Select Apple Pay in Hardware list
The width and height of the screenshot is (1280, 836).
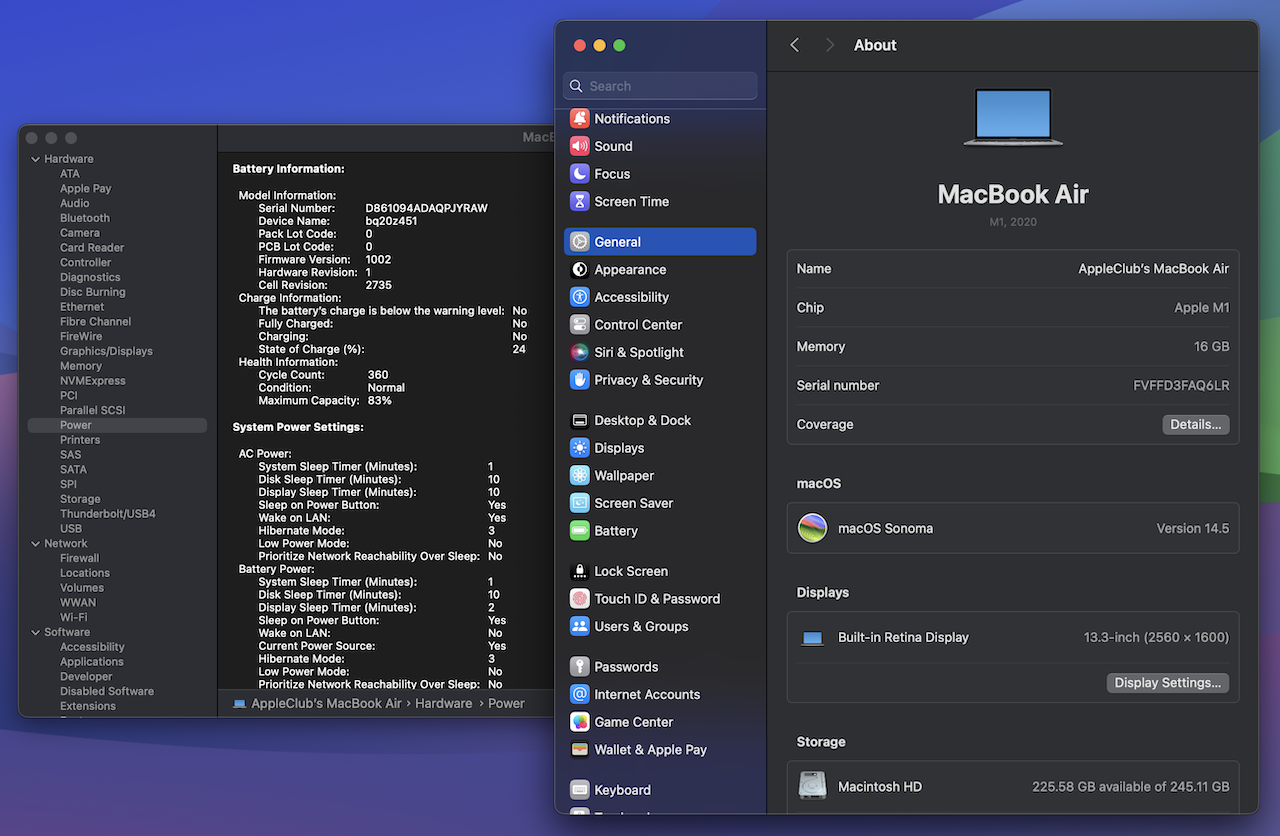click(x=86, y=188)
